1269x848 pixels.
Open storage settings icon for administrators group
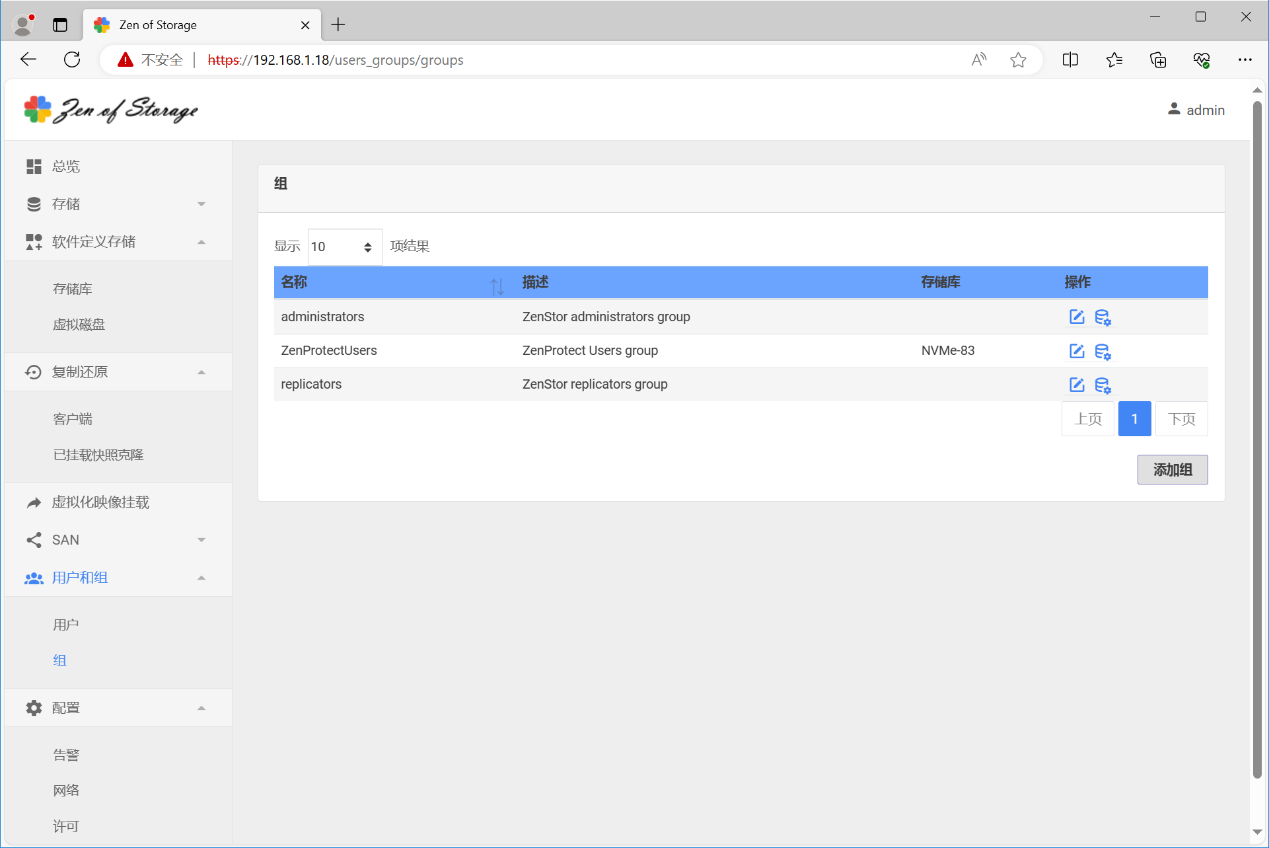tap(1102, 317)
